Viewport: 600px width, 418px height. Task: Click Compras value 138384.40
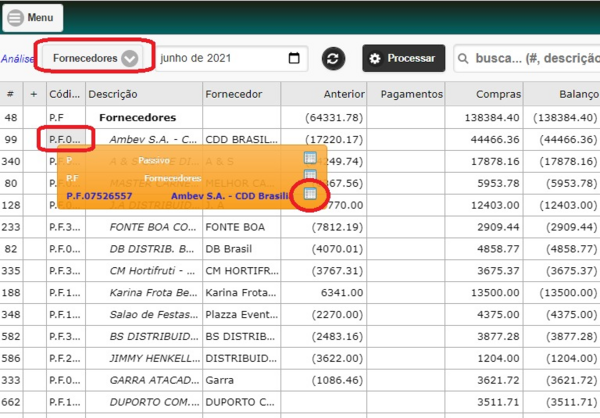[x=492, y=118]
